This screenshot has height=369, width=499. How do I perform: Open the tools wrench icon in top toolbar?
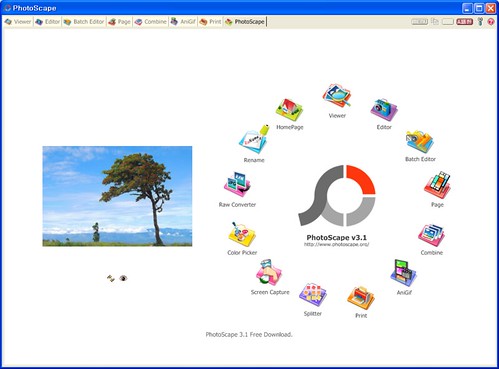point(480,22)
